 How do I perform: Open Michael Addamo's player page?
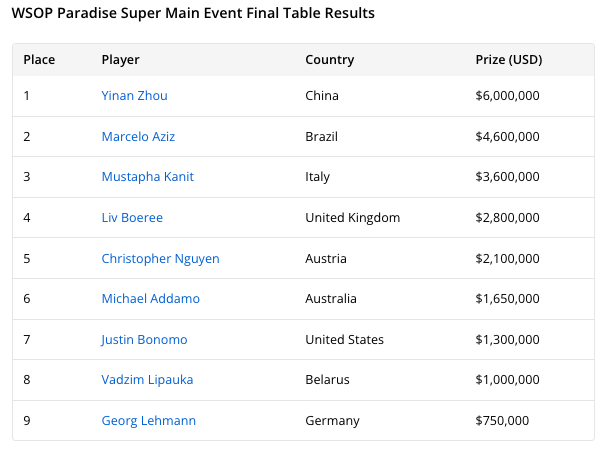pyautogui.click(x=148, y=299)
